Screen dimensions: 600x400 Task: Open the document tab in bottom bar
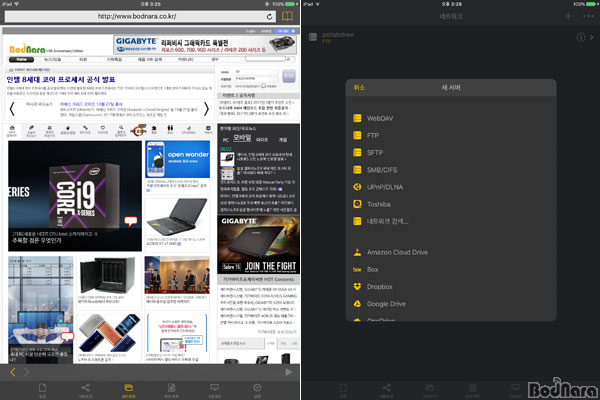tap(42, 390)
